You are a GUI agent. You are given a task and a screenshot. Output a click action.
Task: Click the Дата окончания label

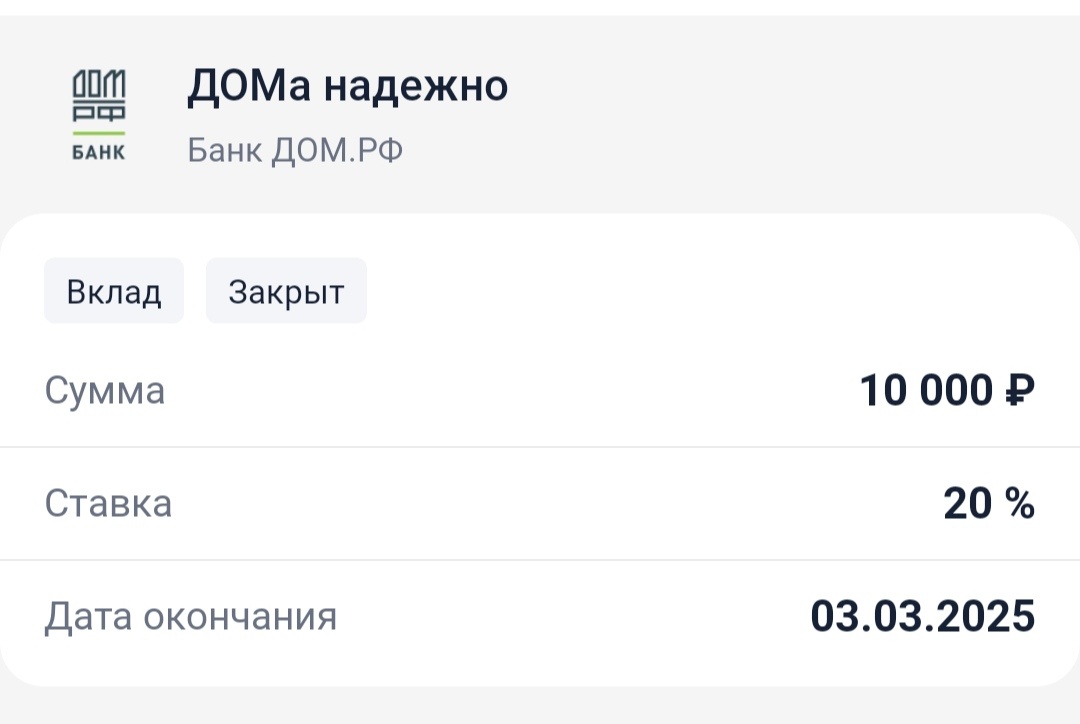(x=190, y=617)
